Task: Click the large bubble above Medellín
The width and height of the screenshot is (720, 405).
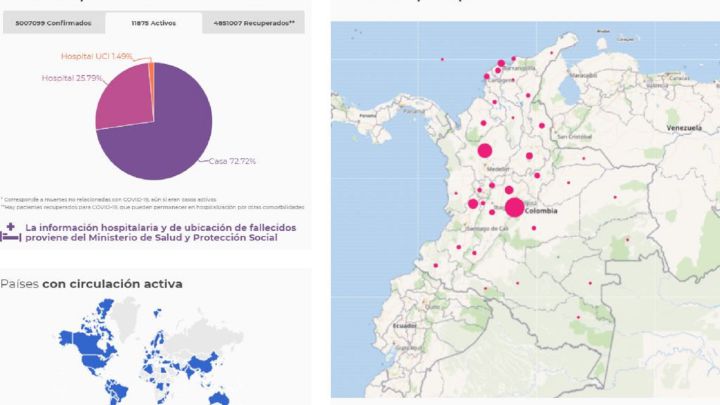Action: coord(485,151)
